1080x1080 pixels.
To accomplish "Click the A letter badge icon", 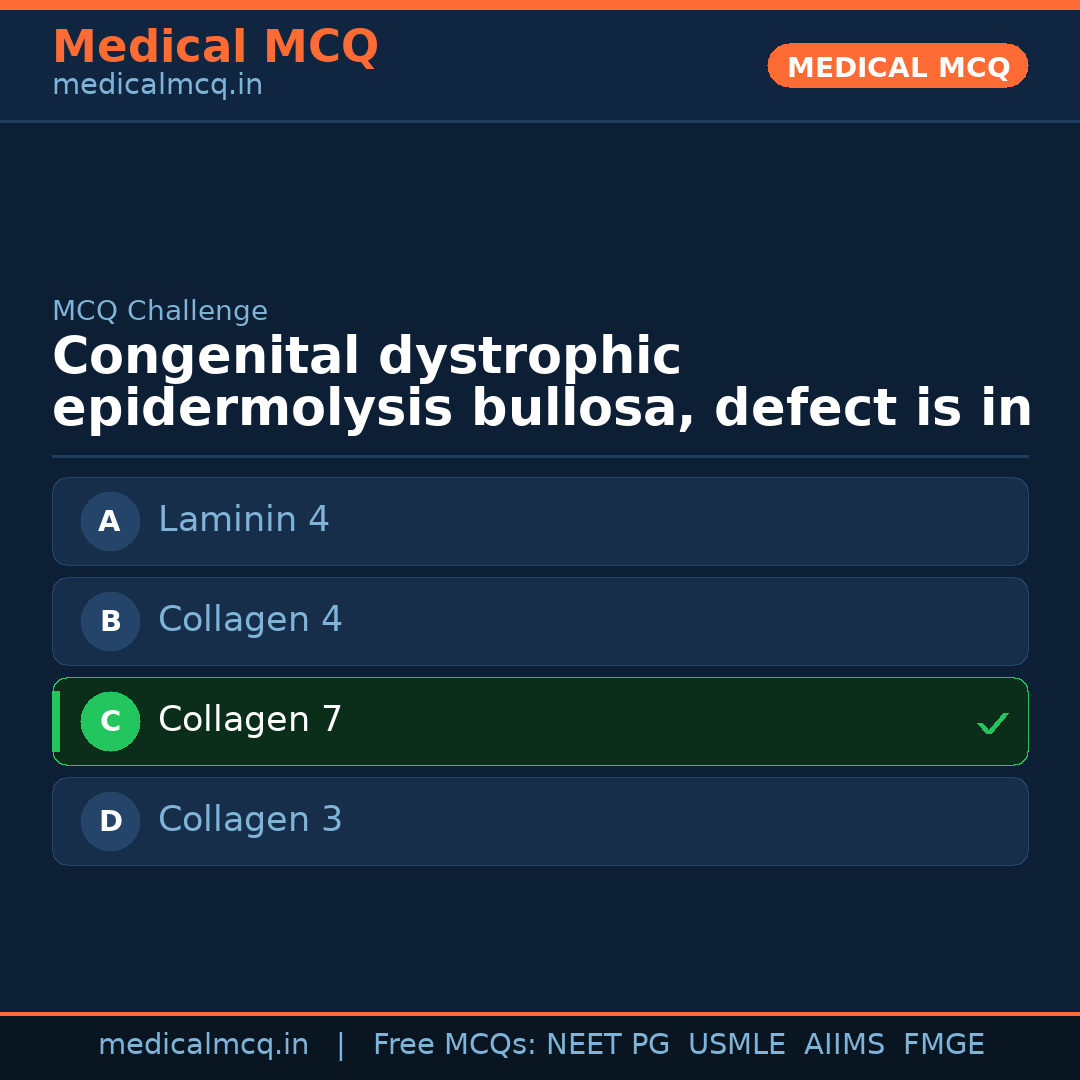I will 110,521.
